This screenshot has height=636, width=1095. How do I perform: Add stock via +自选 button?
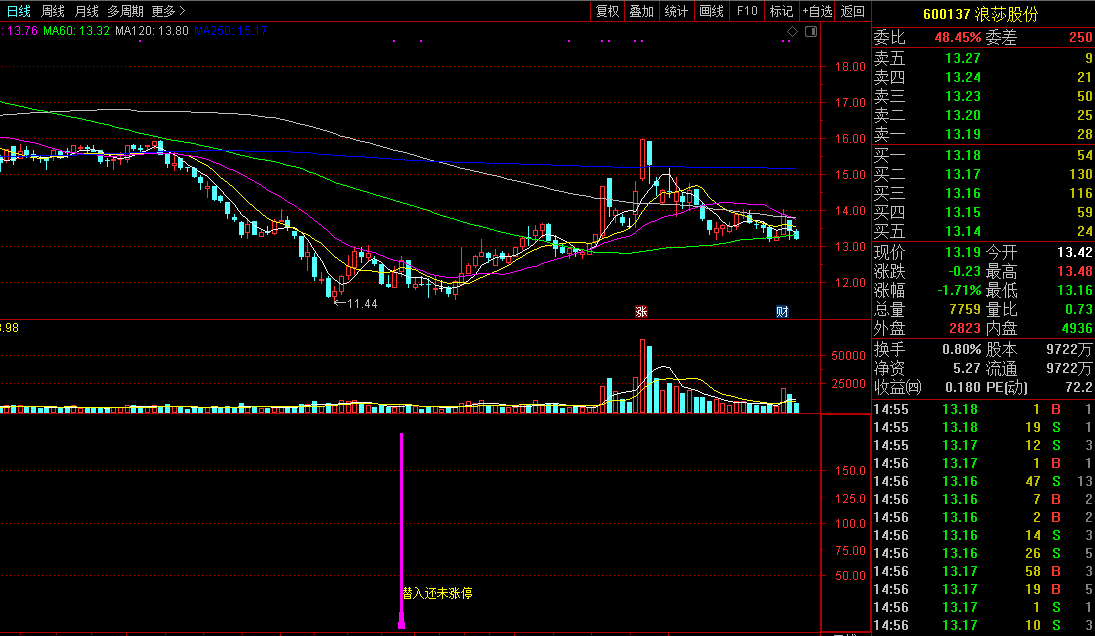click(817, 11)
